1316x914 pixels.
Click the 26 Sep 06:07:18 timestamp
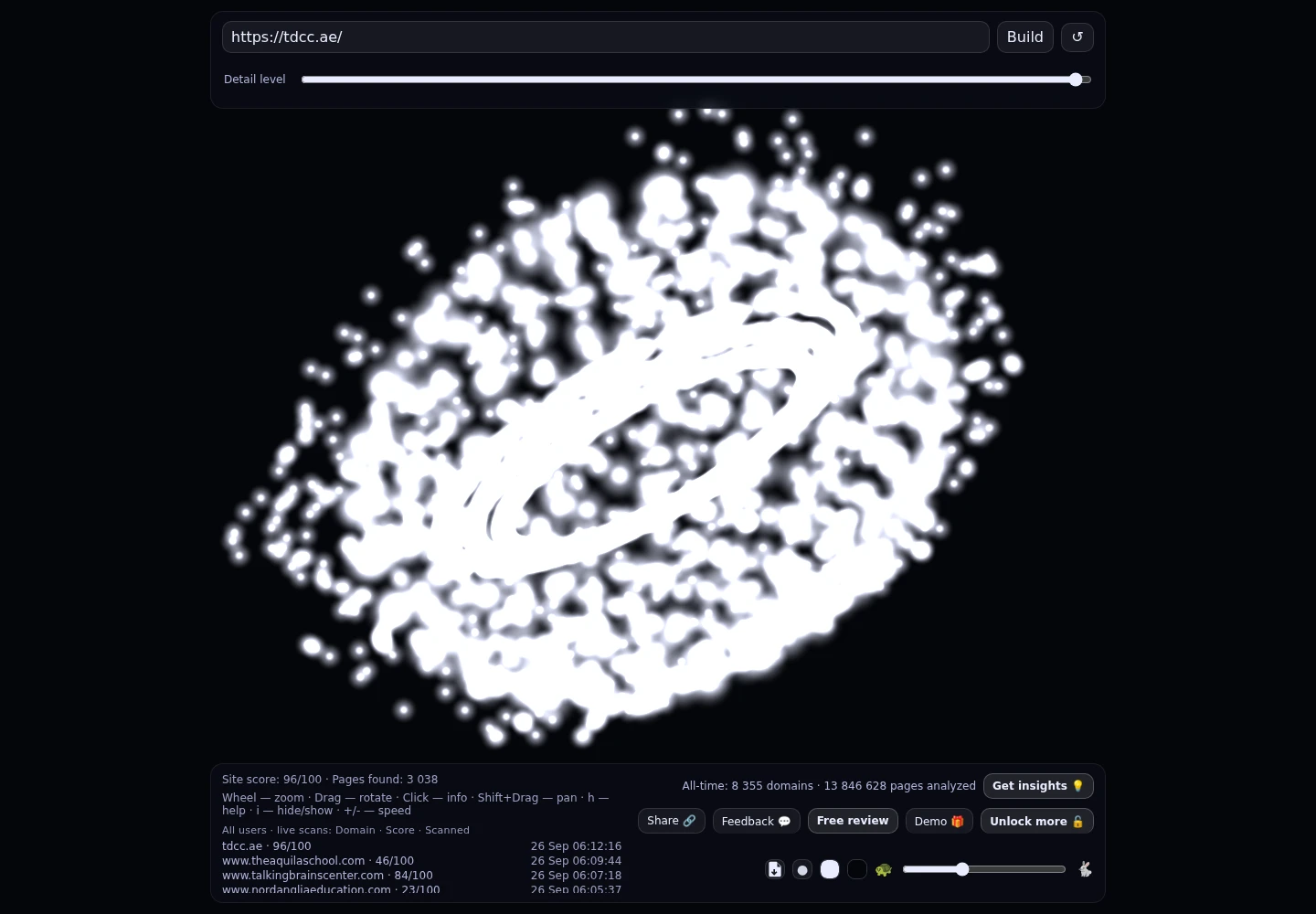tap(576, 876)
